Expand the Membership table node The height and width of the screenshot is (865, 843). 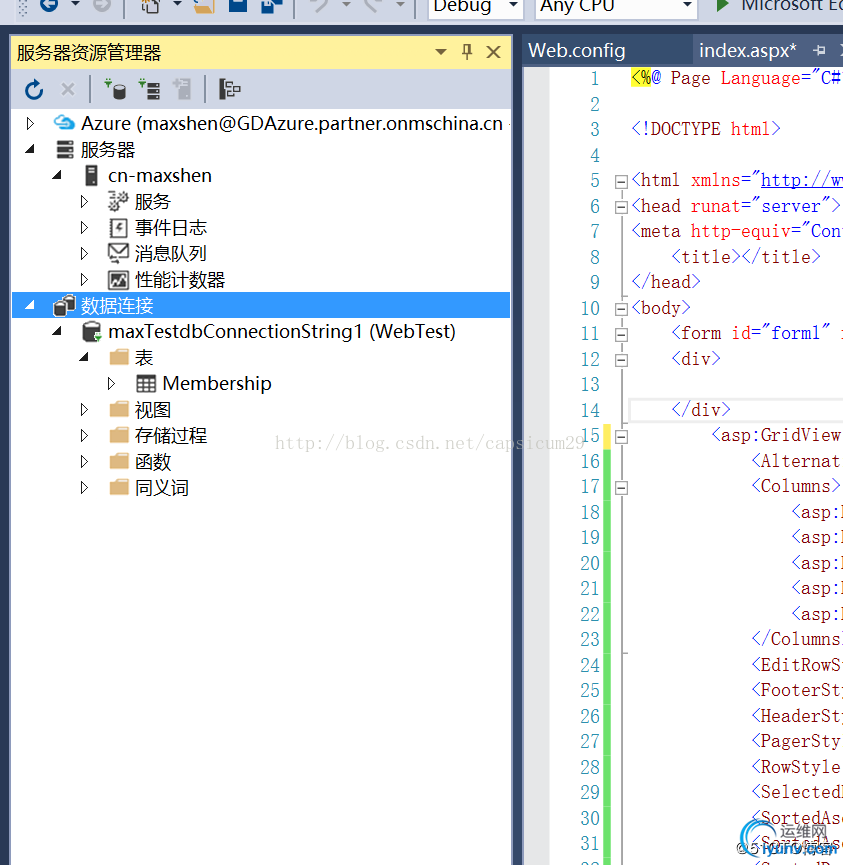[111, 383]
